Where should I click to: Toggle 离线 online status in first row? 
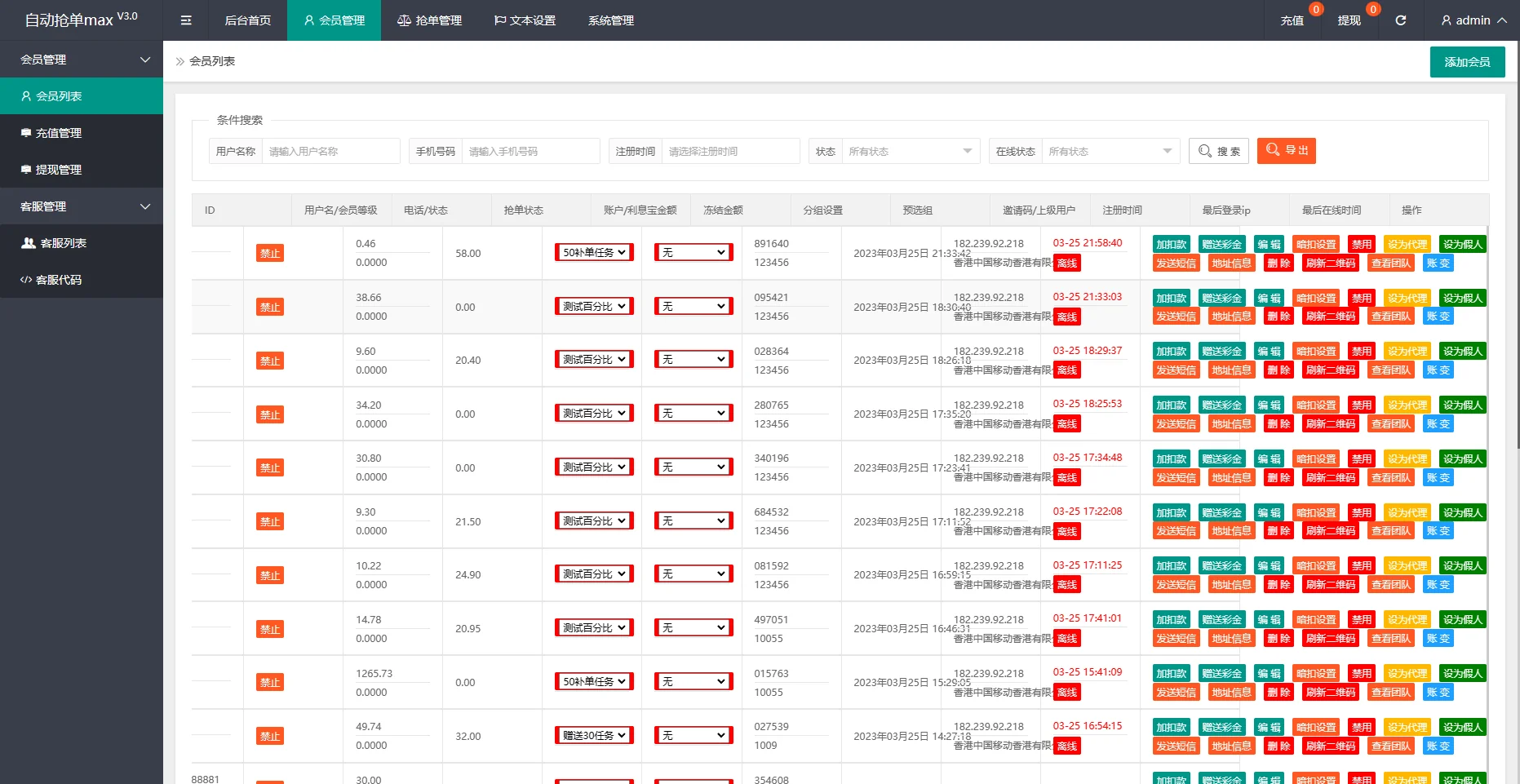(1066, 263)
